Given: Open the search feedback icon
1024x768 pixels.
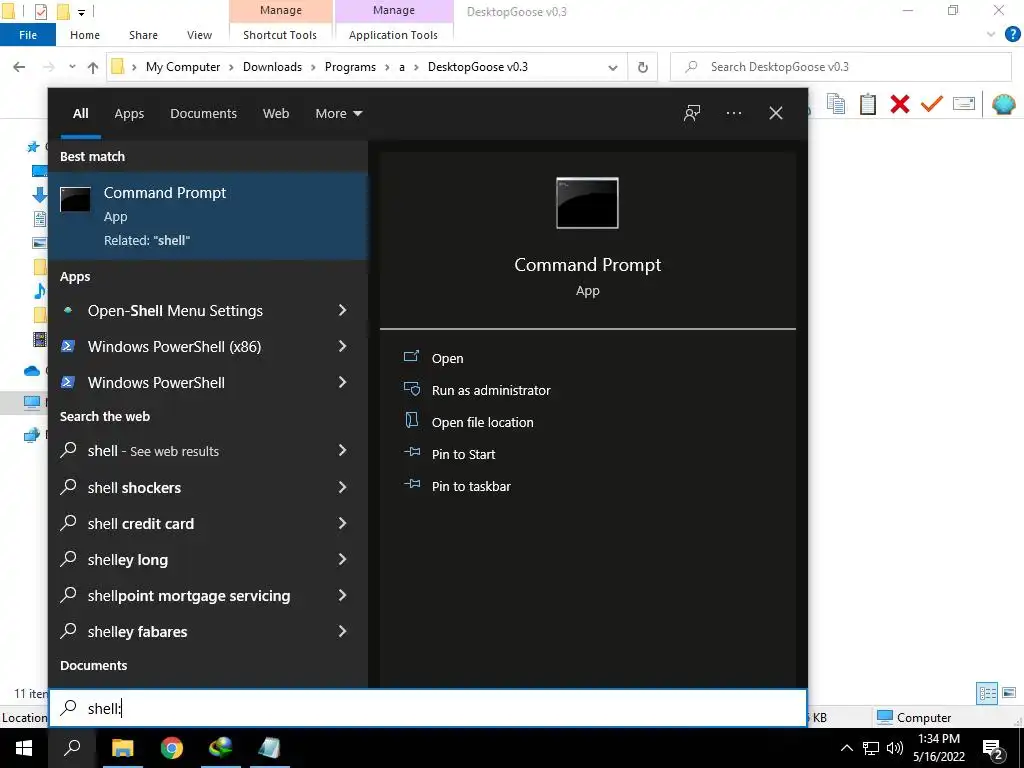Looking at the screenshot, I should click(692, 113).
